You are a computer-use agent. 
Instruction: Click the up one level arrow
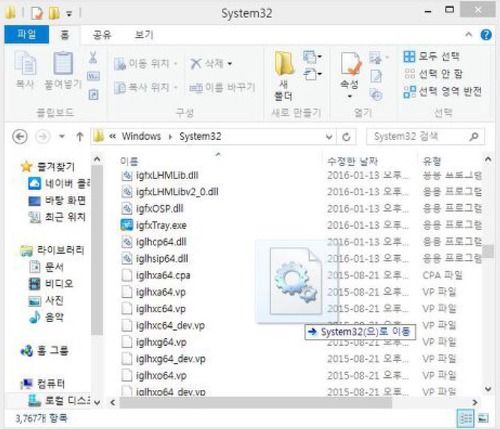[x=79, y=137]
